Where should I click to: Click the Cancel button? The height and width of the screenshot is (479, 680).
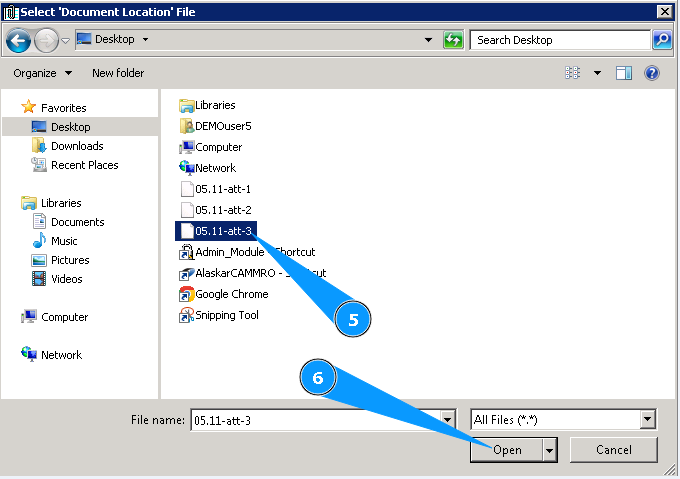(613, 450)
